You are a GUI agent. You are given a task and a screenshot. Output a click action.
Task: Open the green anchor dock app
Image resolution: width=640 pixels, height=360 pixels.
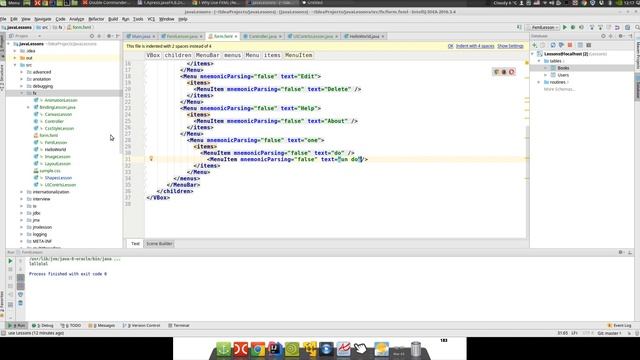coord(223,349)
